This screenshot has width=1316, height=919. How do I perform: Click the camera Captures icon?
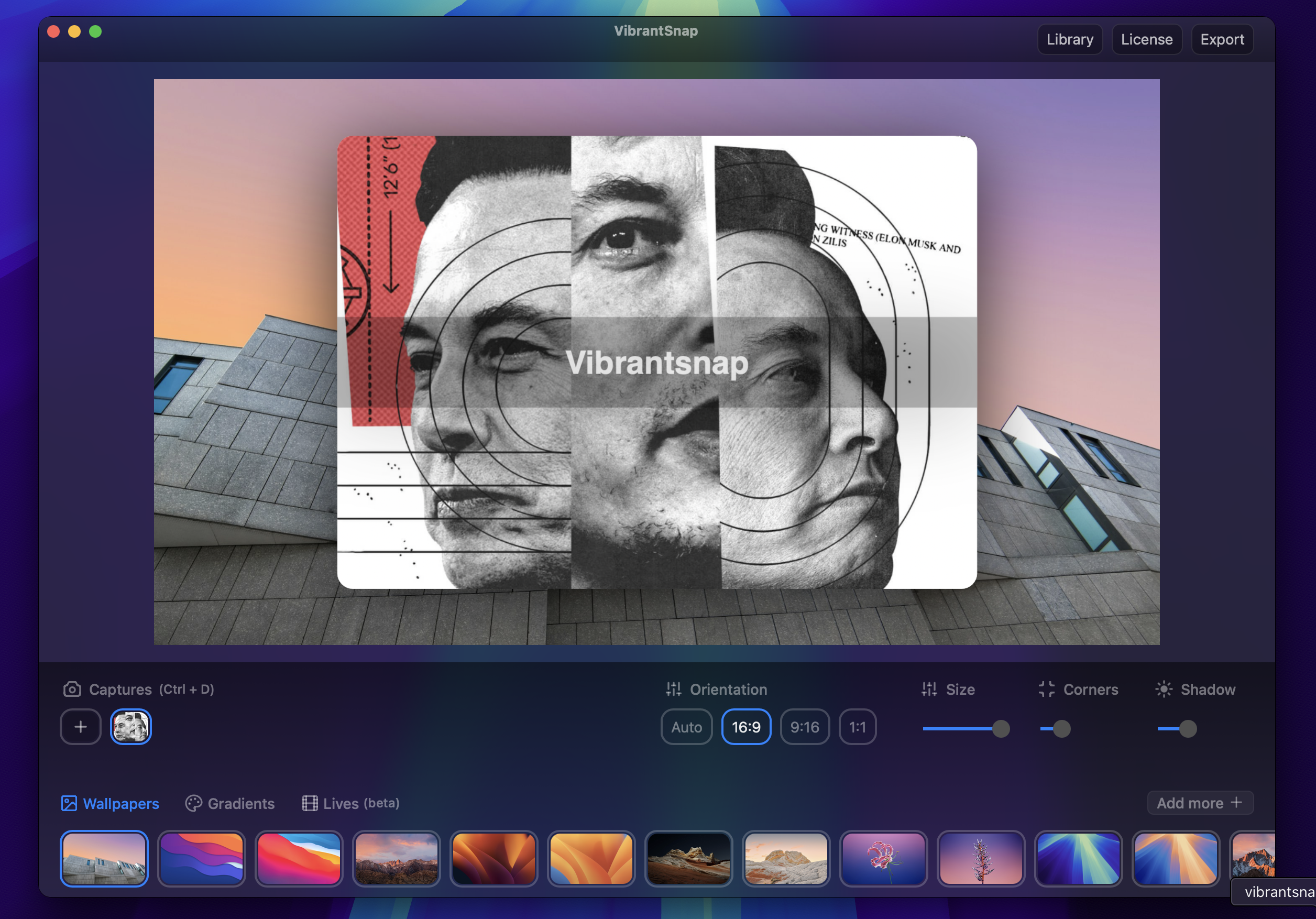(72, 688)
